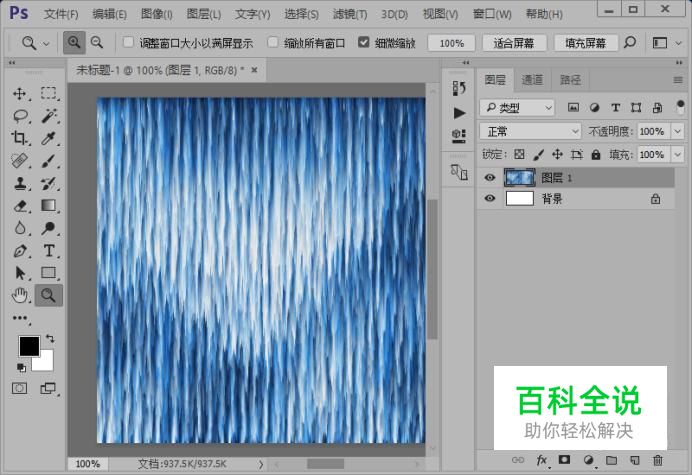Select the Clone Stamp tool
Screen dimensions: 692x475
(x=19, y=183)
